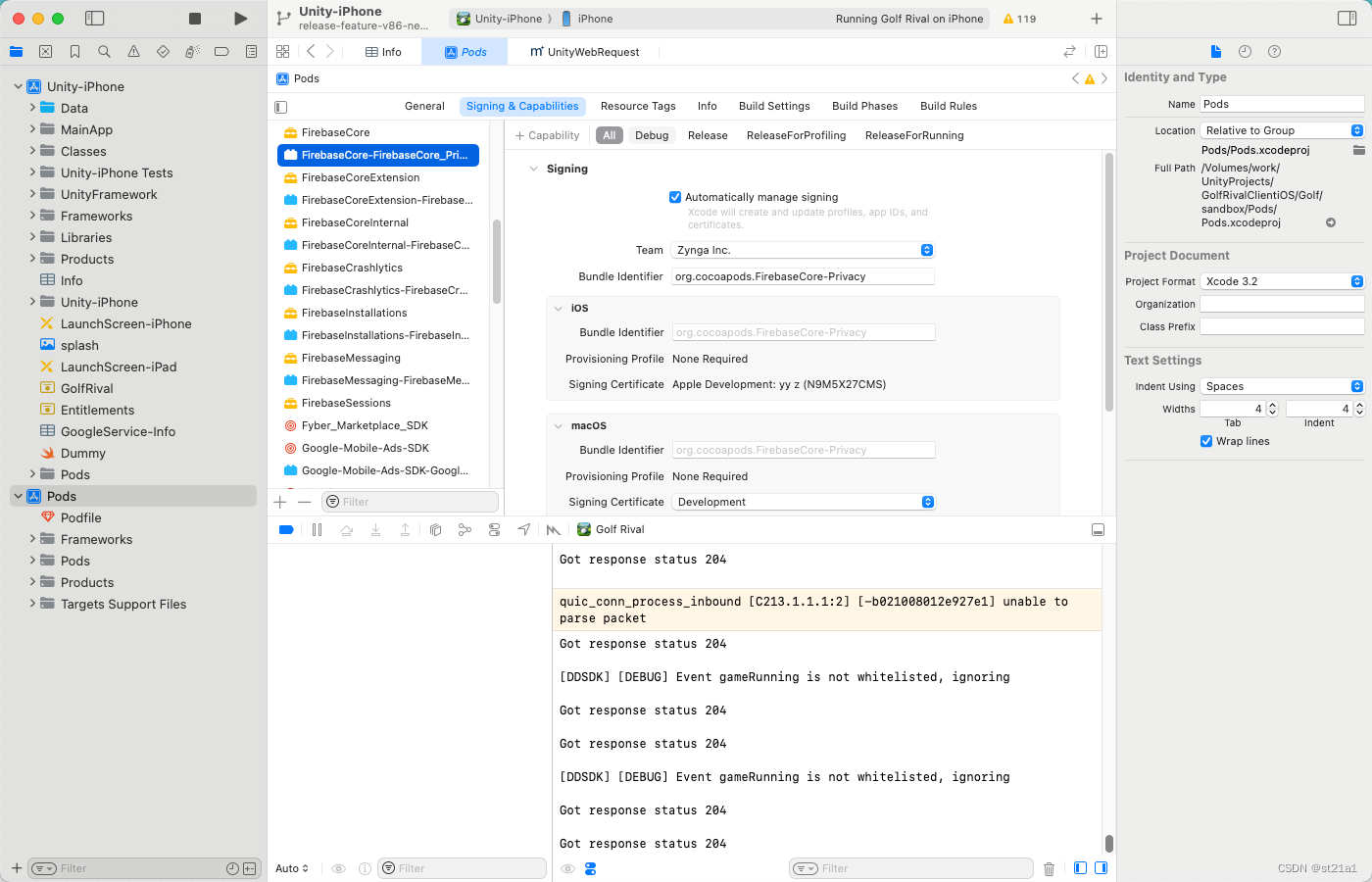Screen dimensions: 1372x882
Task: Open the Debug View Hierarchy icon
Action: [x=435, y=530]
